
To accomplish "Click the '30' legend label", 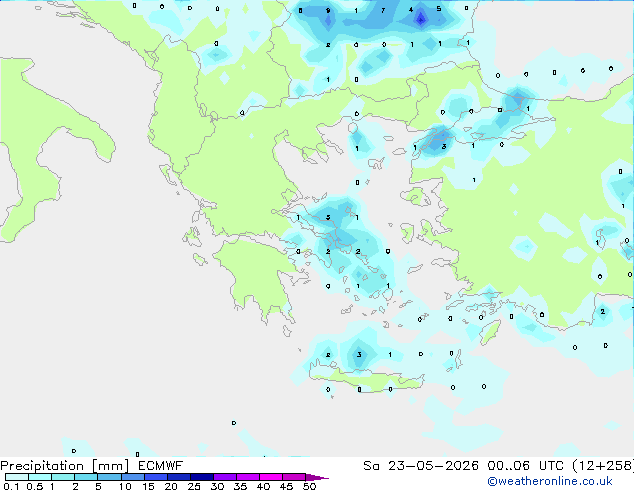I will pos(217,486).
